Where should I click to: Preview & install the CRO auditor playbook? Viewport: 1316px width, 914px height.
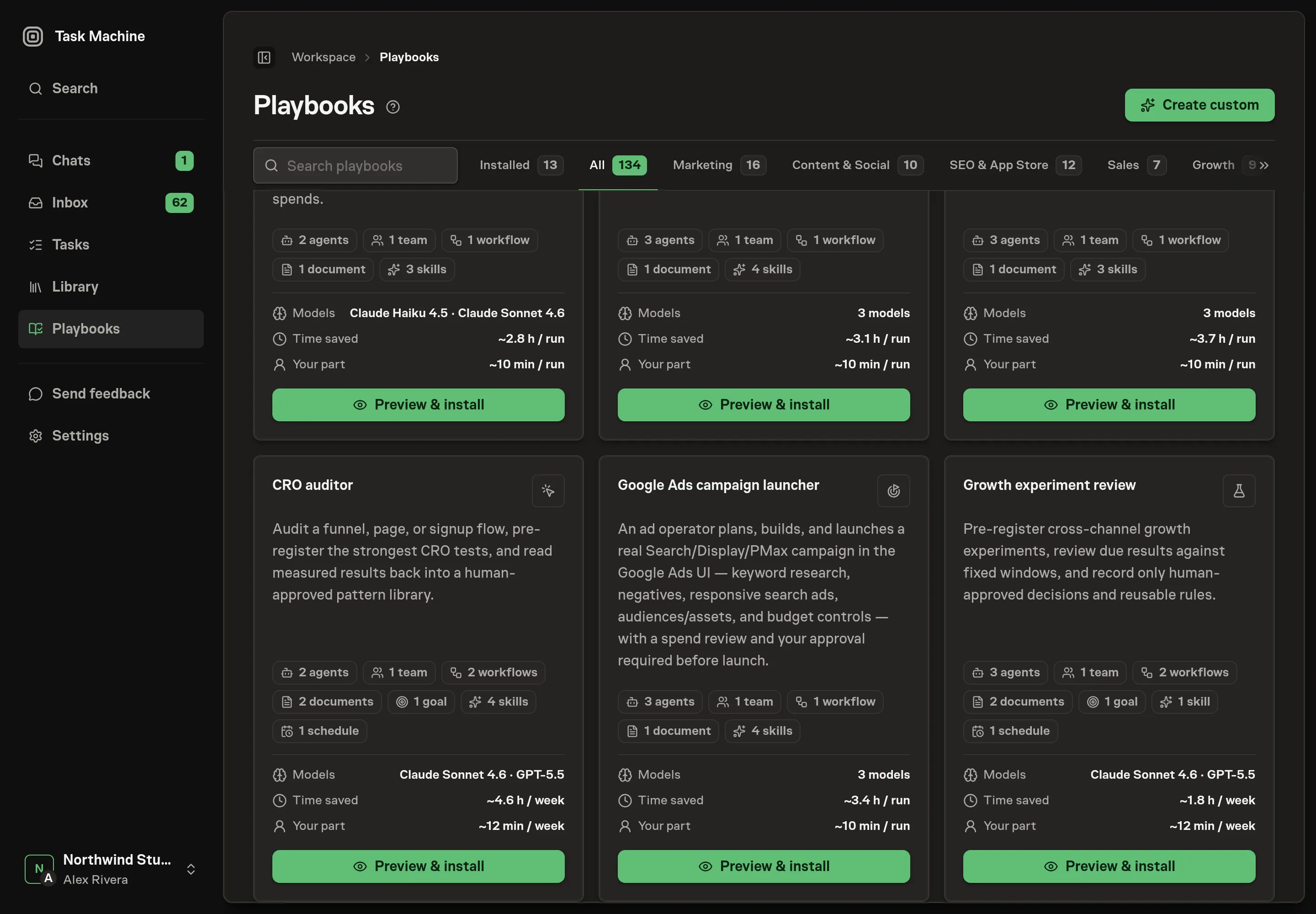point(418,866)
